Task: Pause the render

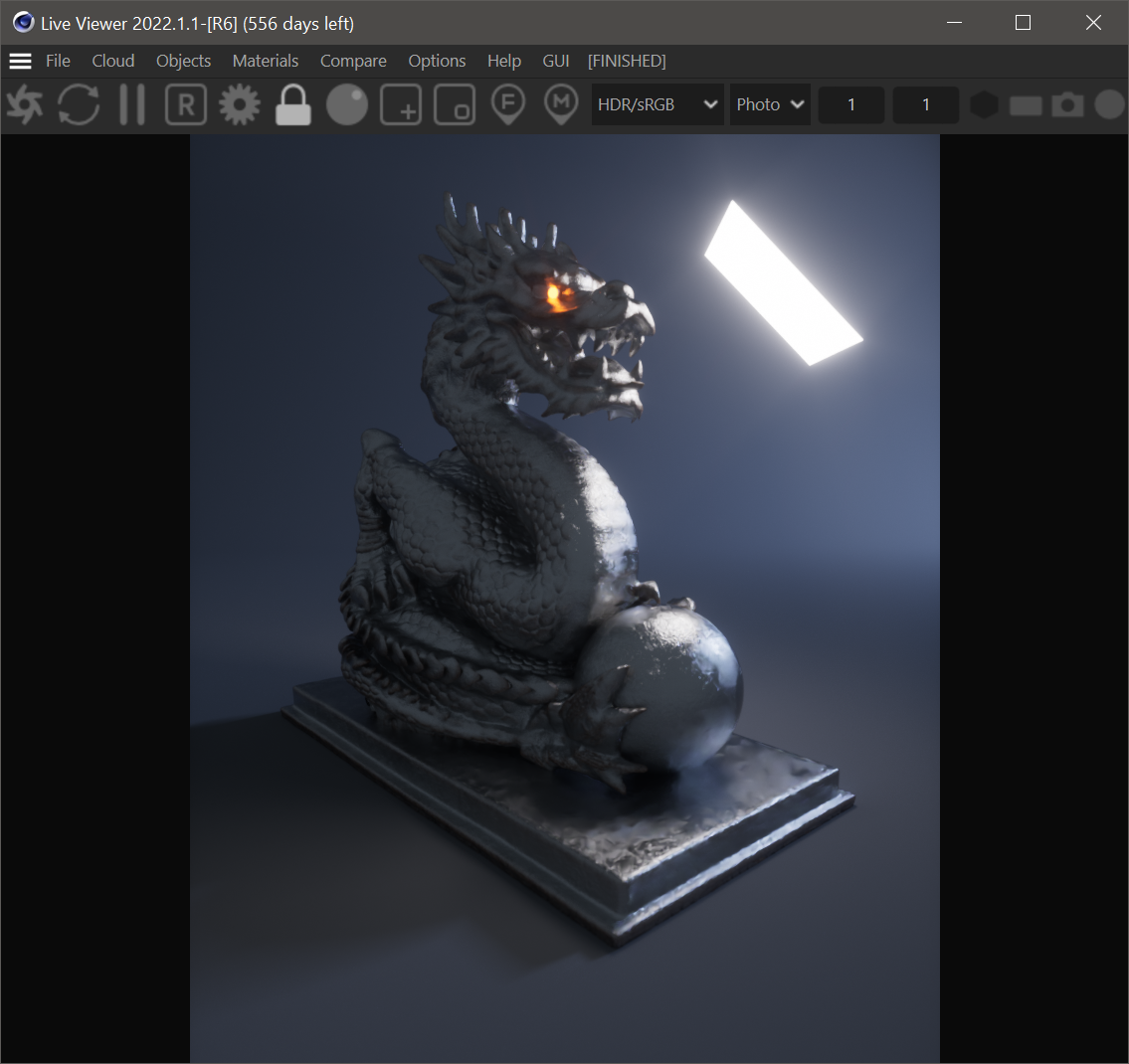Action: [x=132, y=104]
